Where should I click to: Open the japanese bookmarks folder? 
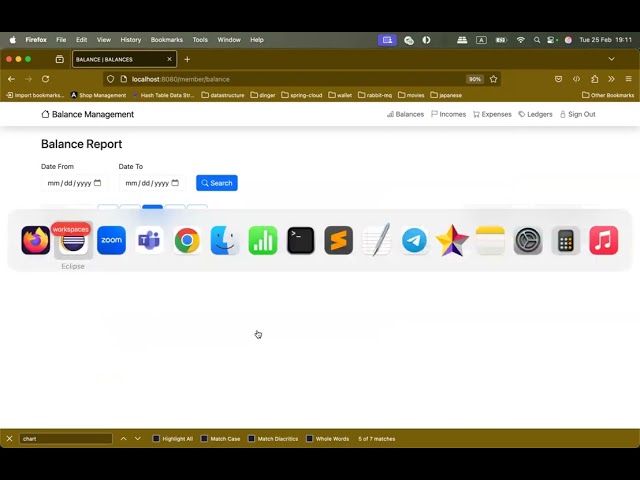point(446,95)
